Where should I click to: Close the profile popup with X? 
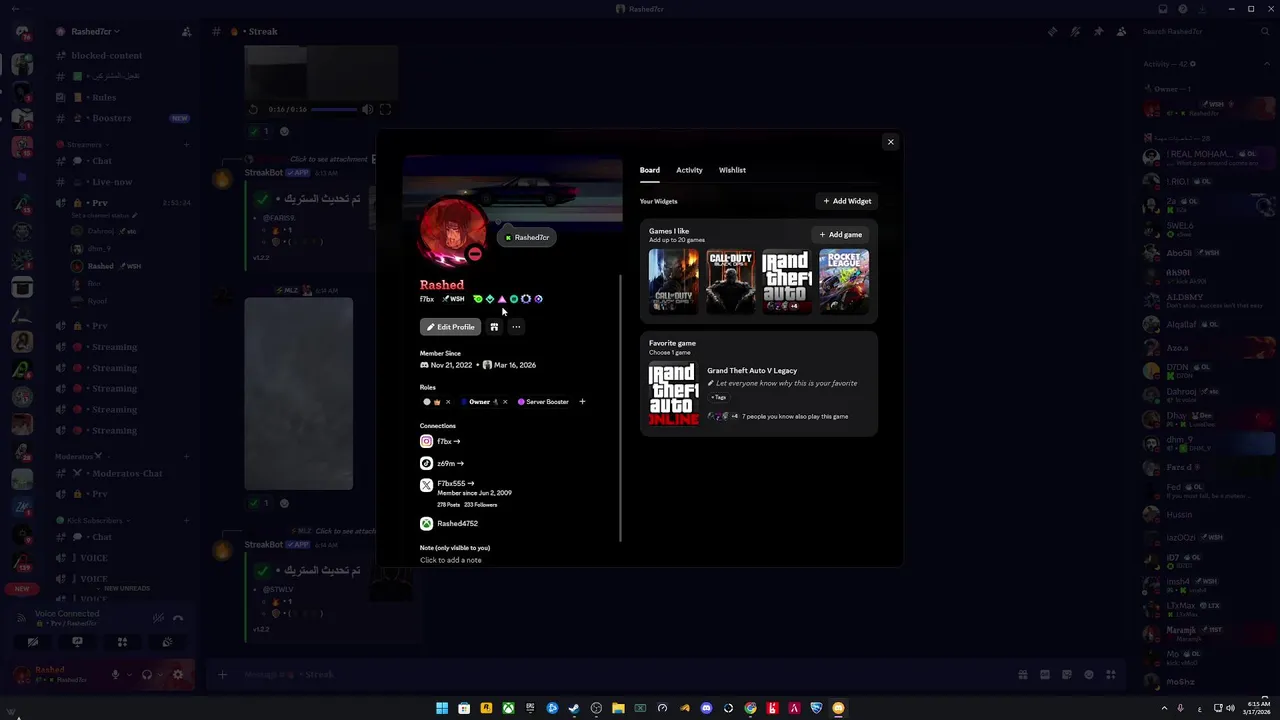tap(890, 142)
